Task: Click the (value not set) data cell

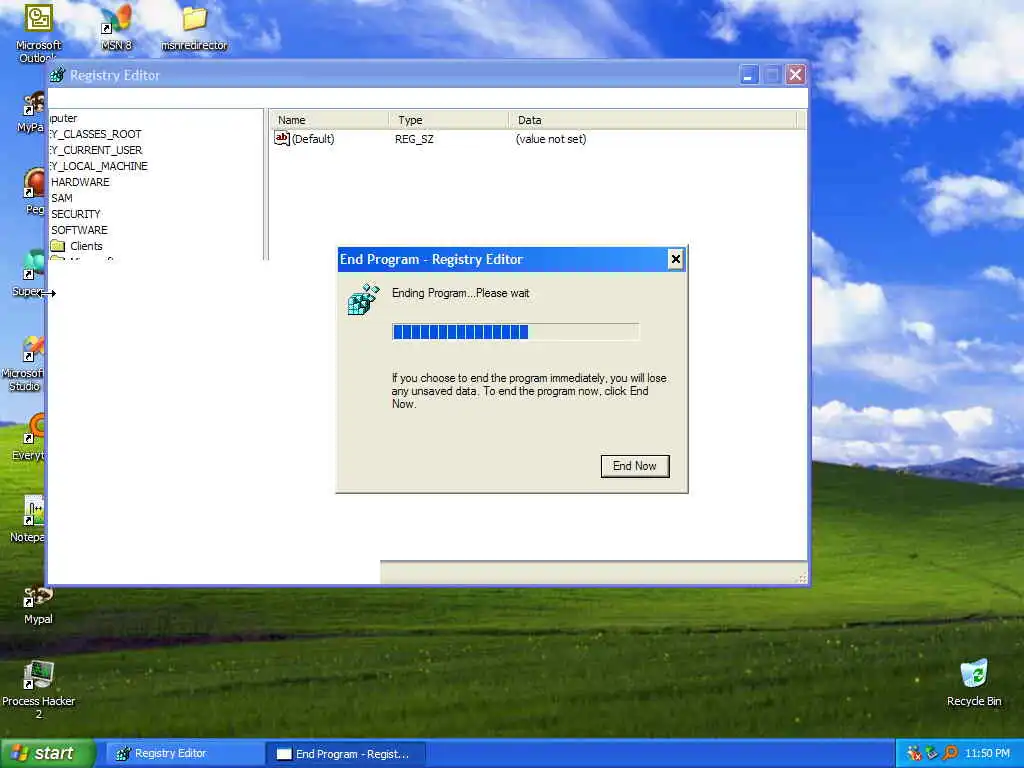Action: point(551,138)
